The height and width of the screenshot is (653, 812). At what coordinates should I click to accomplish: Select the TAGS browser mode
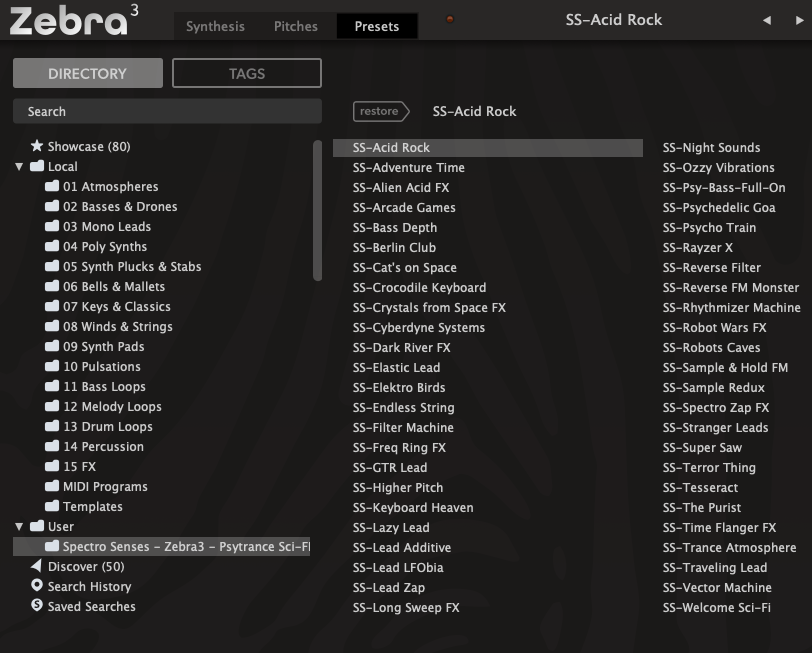coord(246,73)
